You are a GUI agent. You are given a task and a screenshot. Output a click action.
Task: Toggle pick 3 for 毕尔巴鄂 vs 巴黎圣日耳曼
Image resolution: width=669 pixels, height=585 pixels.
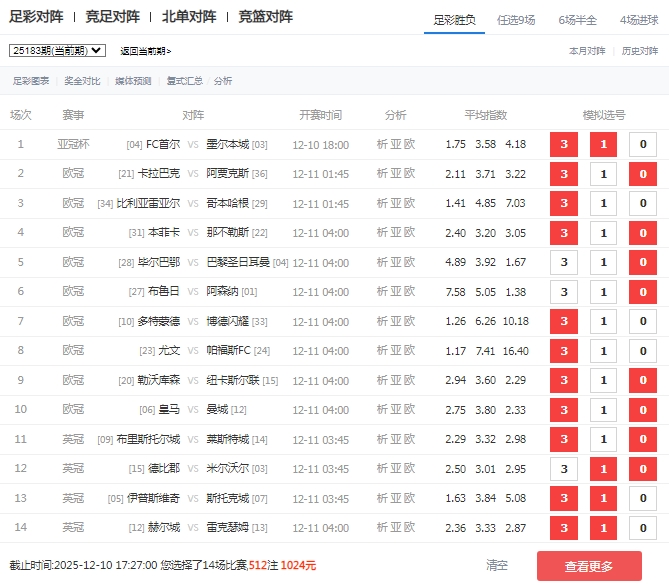564,263
